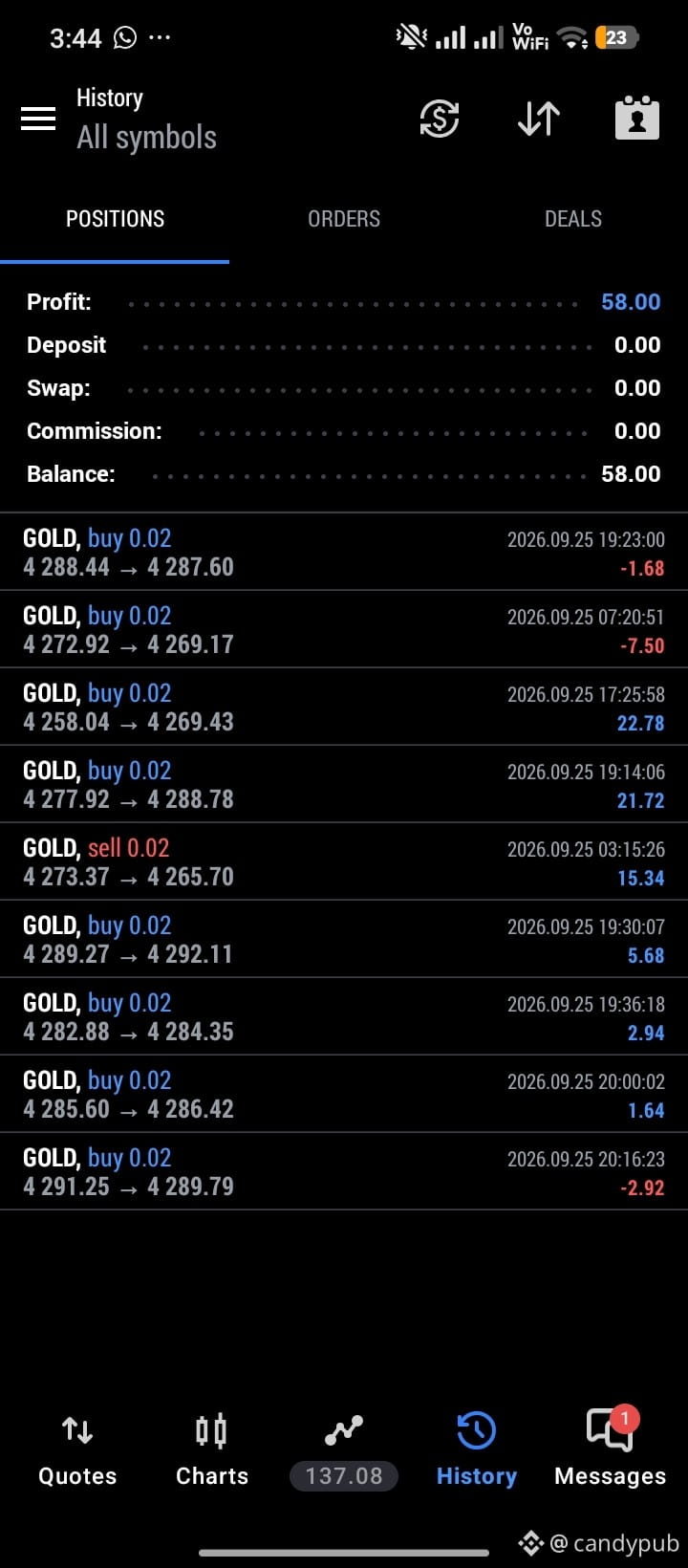Open the calendar date range icon

click(x=637, y=119)
